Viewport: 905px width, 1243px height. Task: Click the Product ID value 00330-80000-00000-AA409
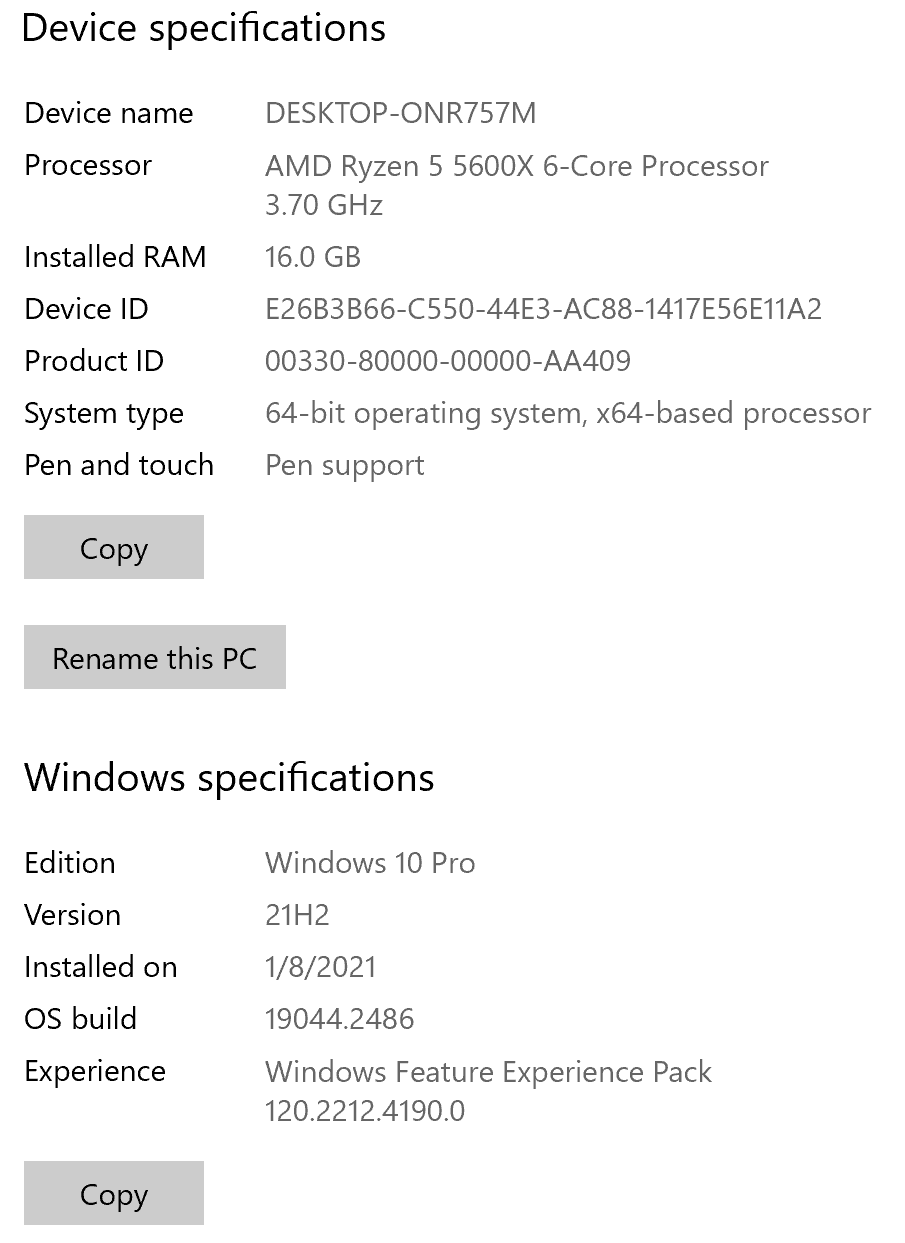(x=447, y=361)
